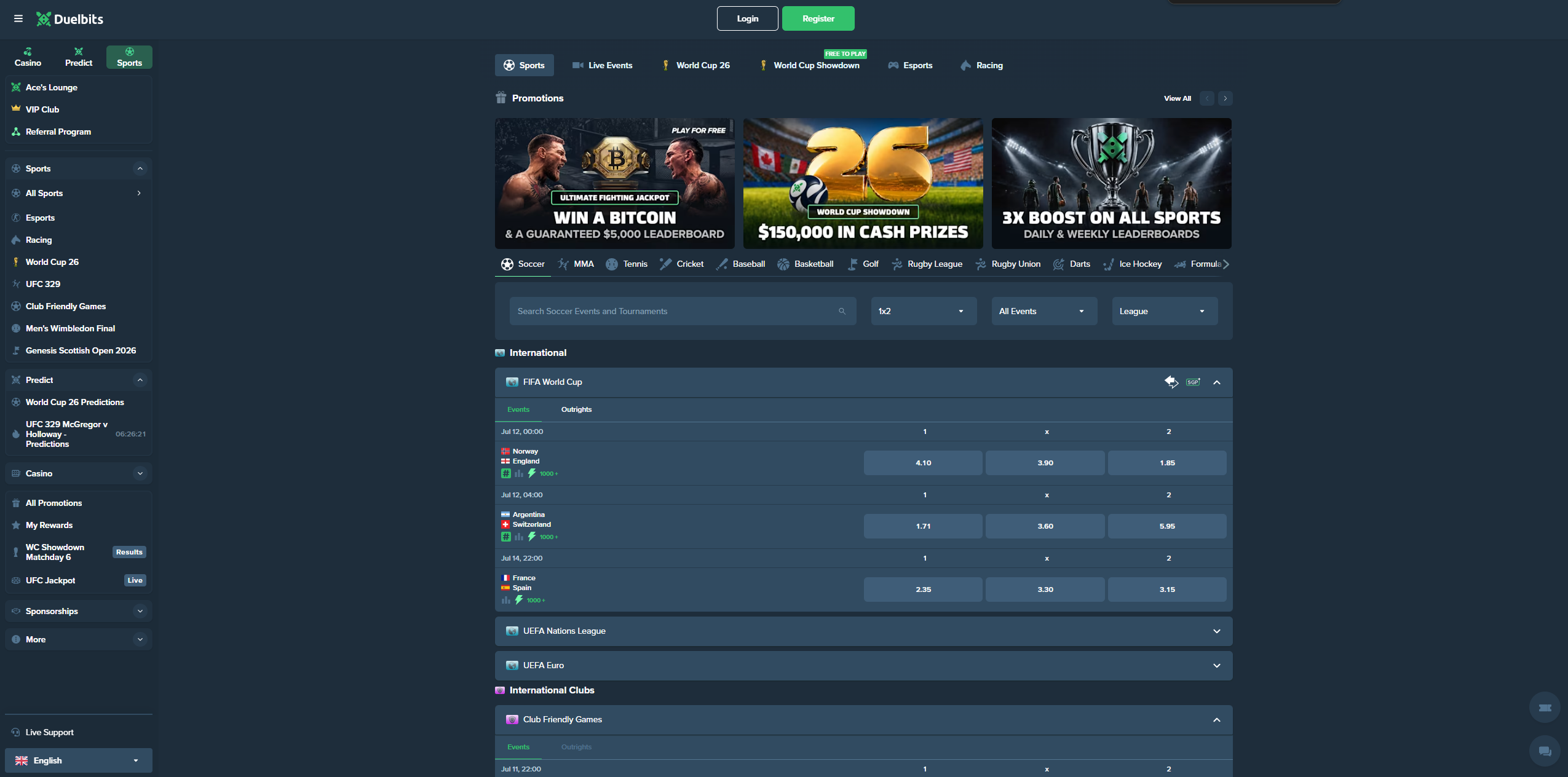Click the Search Soccer Events and Tournaments field

683,311
